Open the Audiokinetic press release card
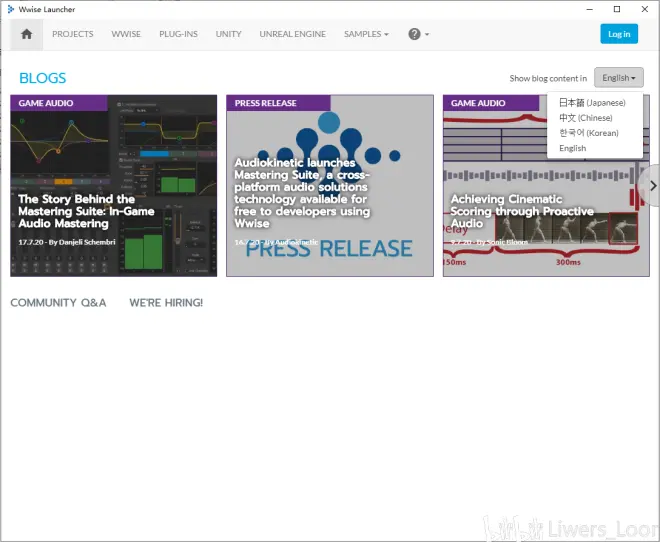Screen dimensions: 660x542 pyautogui.click(x=330, y=186)
